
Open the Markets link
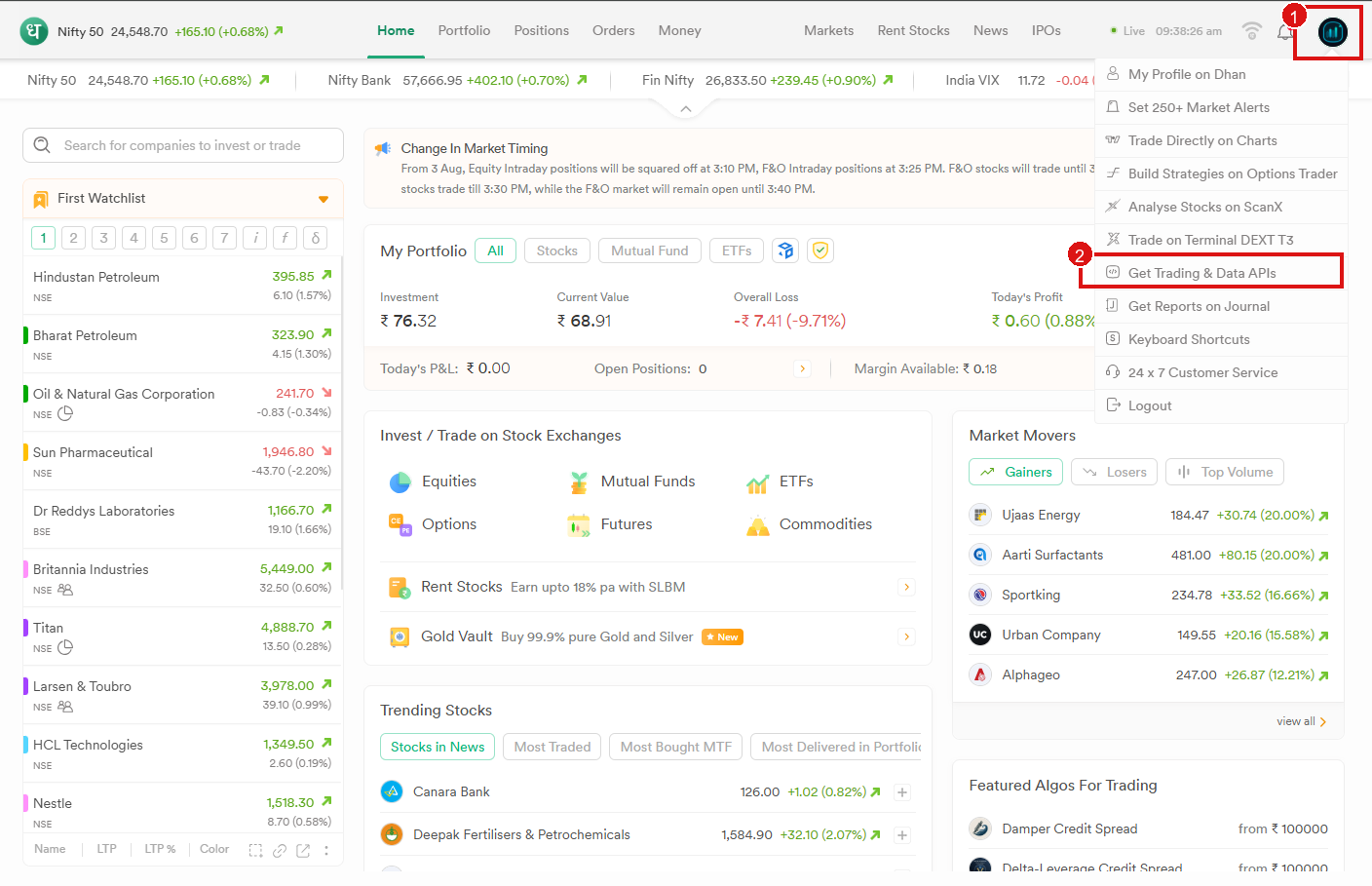point(828,30)
